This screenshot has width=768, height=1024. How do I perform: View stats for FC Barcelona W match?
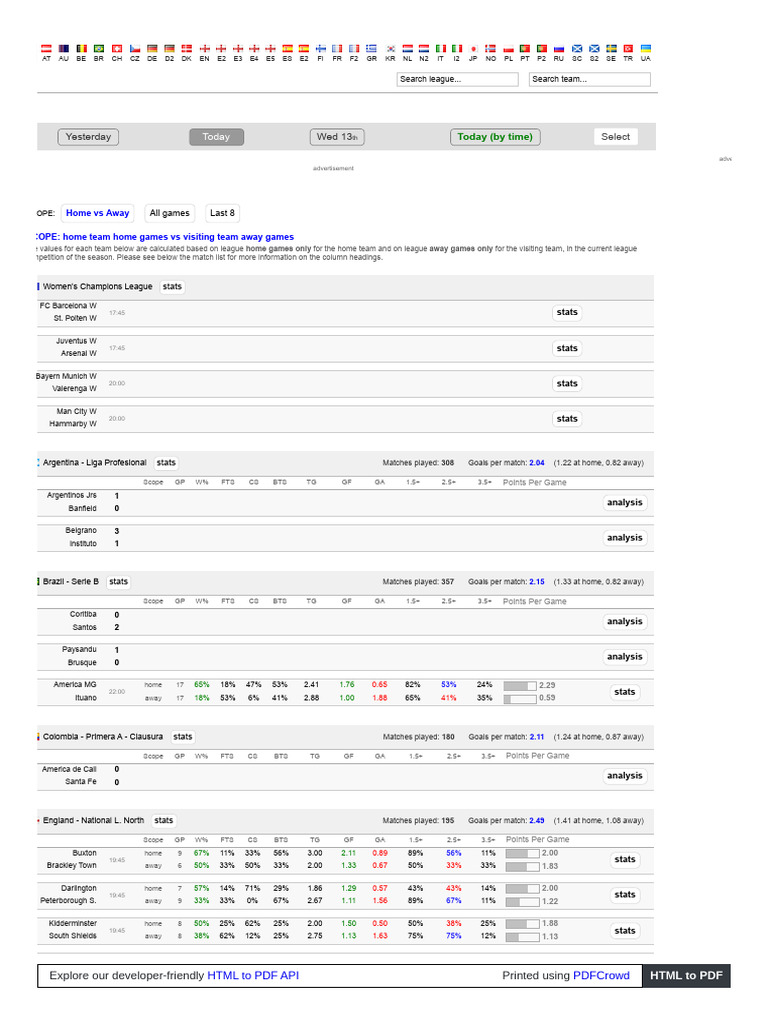tap(567, 312)
